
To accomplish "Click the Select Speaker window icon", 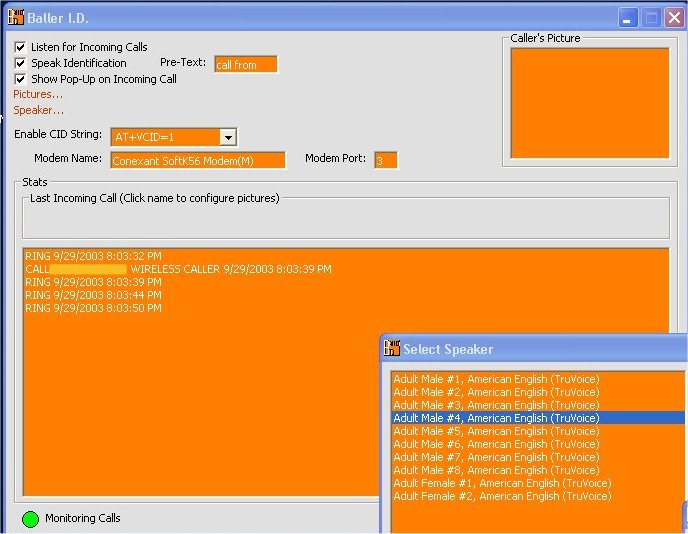I will [x=392, y=349].
